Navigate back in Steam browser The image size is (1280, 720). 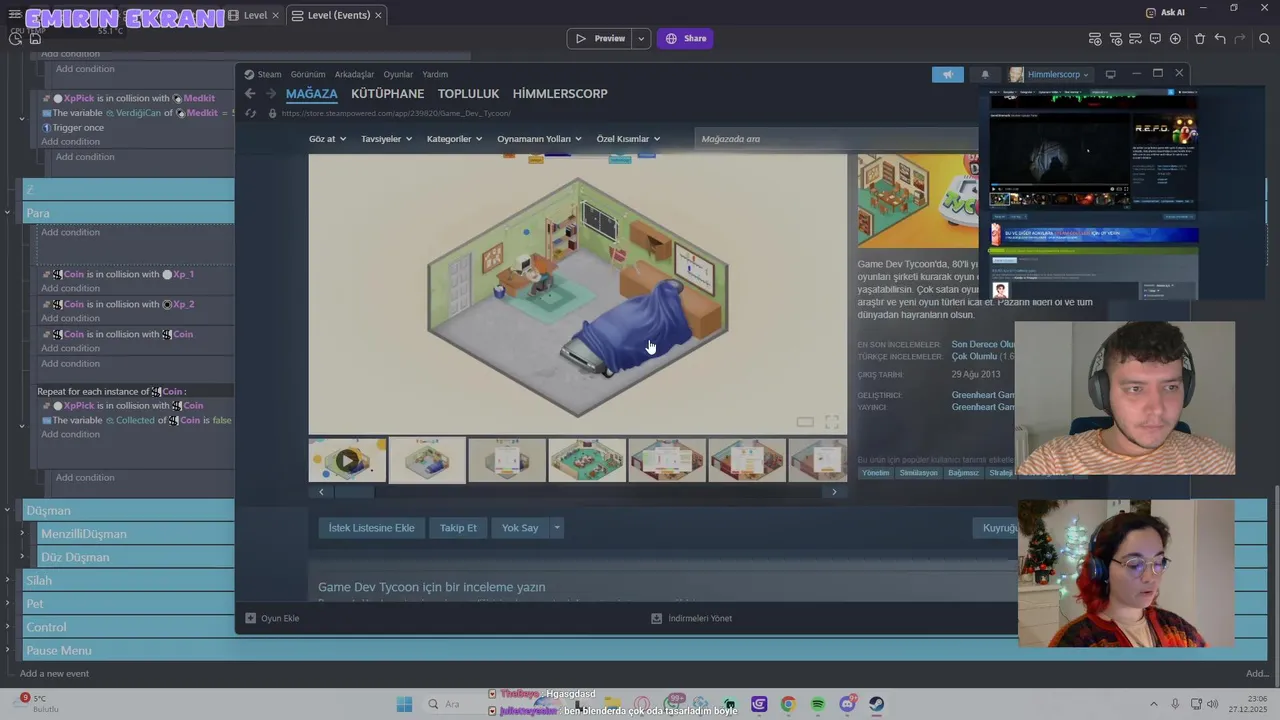point(250,94)
